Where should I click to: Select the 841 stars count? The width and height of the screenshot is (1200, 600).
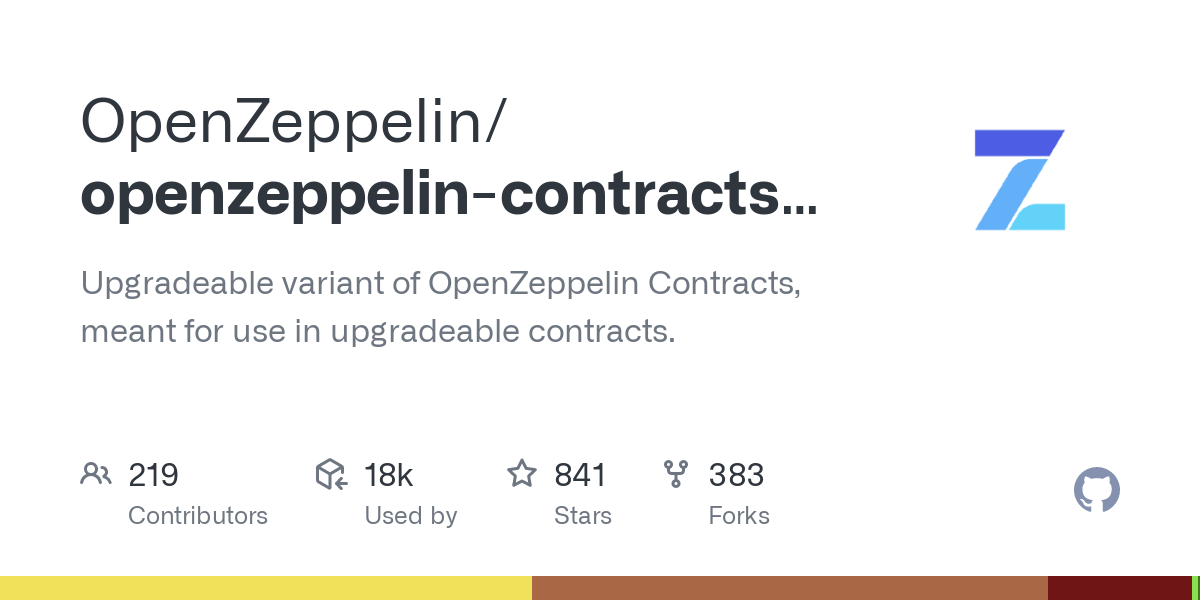581,474
